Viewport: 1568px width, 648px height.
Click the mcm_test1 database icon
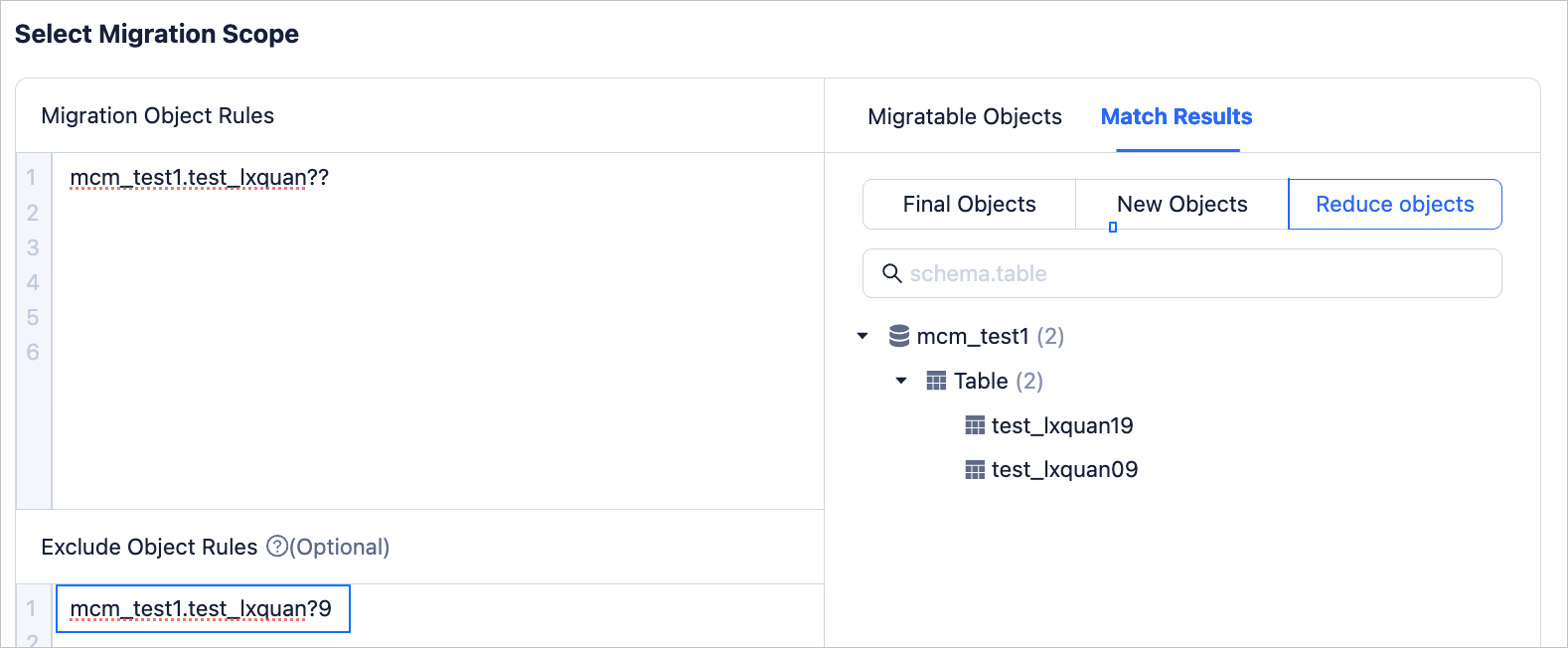coord(899,336)
